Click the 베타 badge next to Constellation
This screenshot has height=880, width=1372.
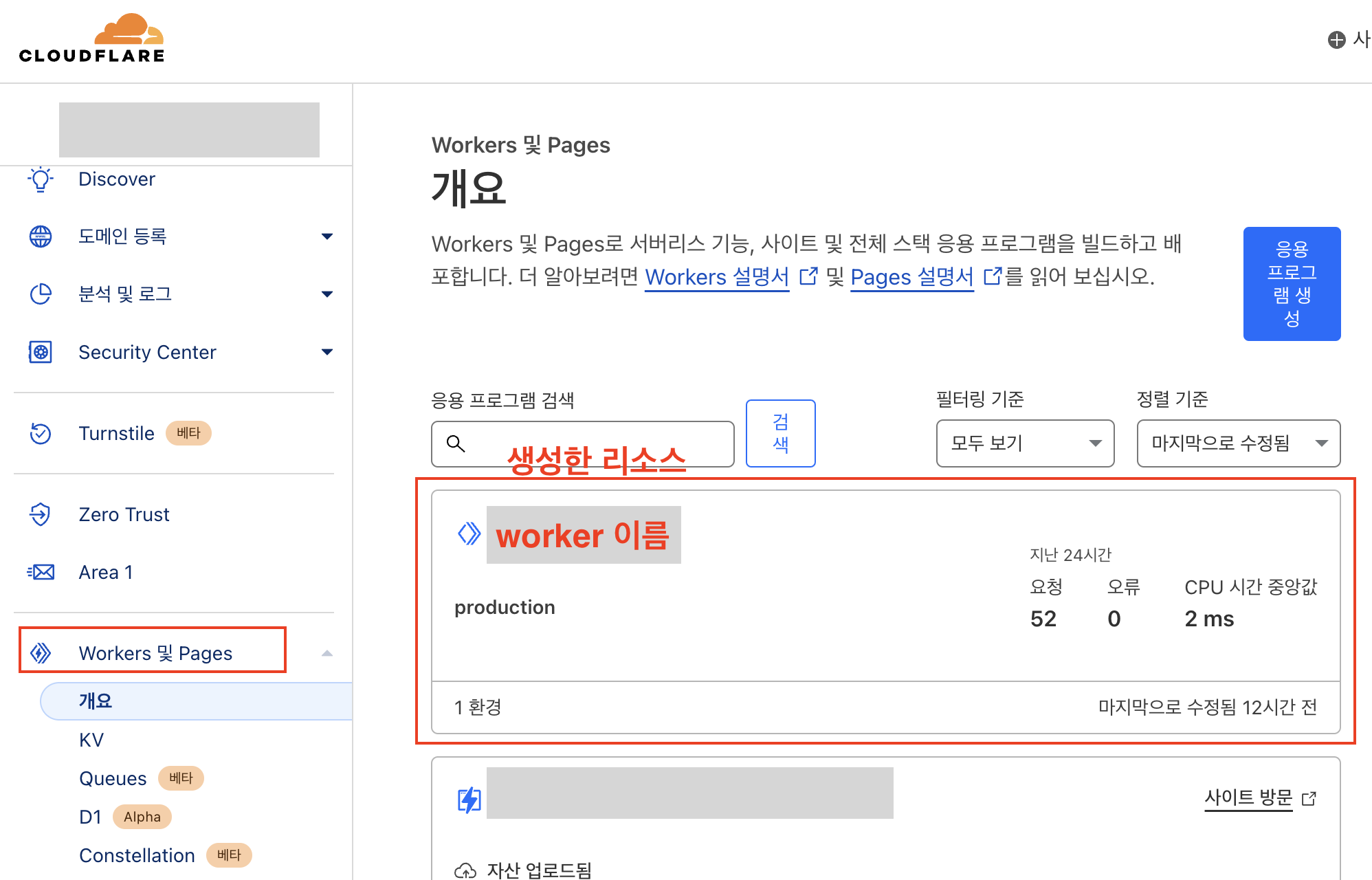point(229,855)
